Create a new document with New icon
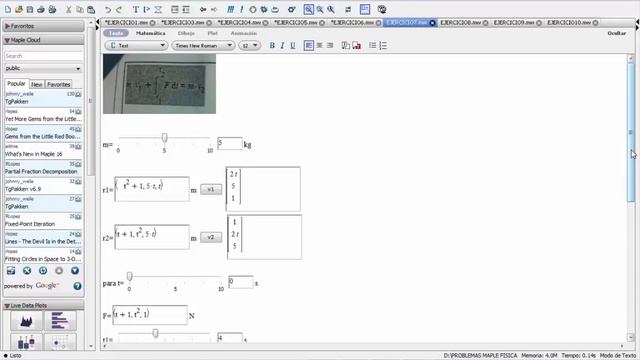640x360 pixels. [x=8, y=9]
